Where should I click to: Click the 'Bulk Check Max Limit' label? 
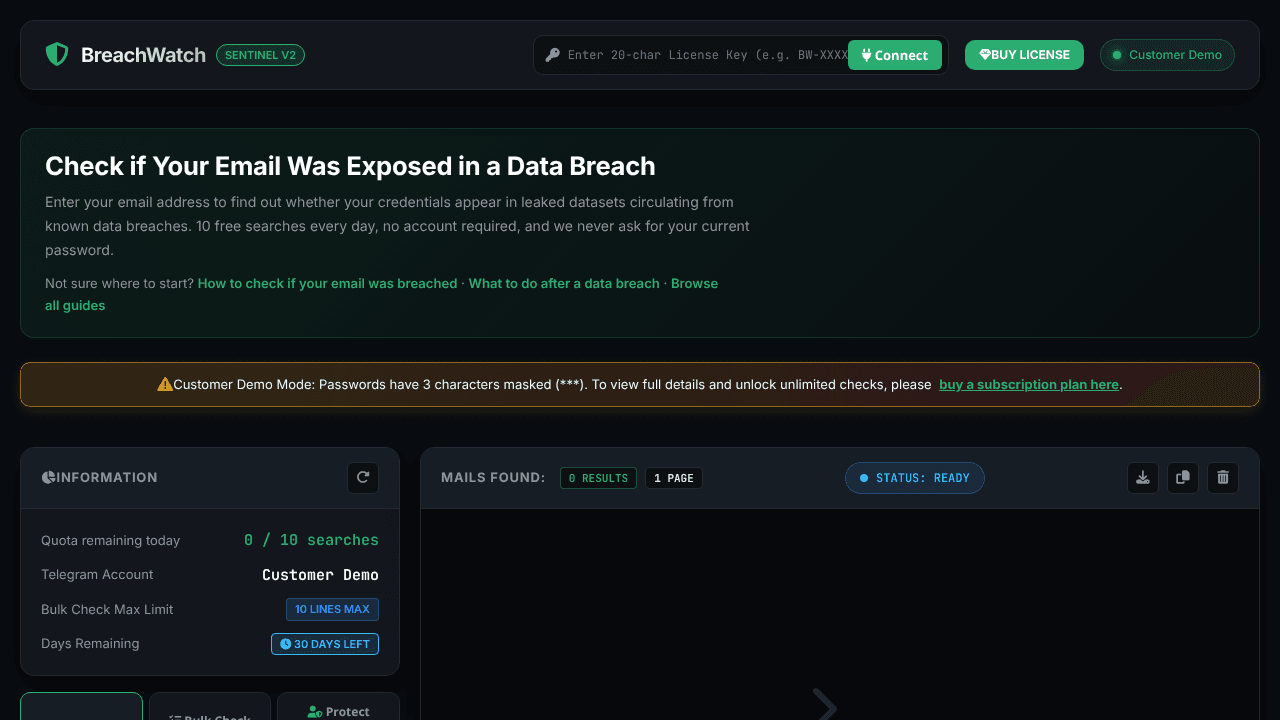pyautogui.click(x=107, y=609)
